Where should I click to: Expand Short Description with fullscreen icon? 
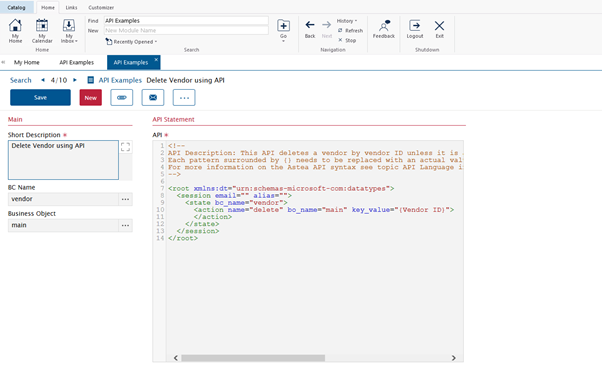125,147
